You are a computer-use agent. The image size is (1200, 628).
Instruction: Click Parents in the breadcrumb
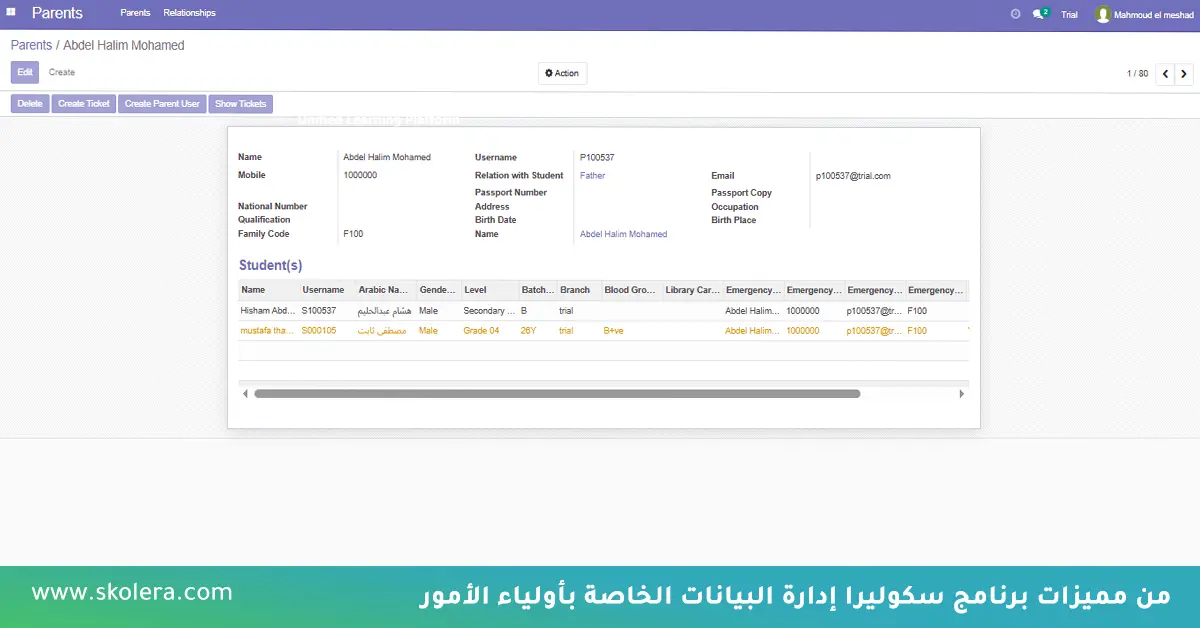(31, 46)
